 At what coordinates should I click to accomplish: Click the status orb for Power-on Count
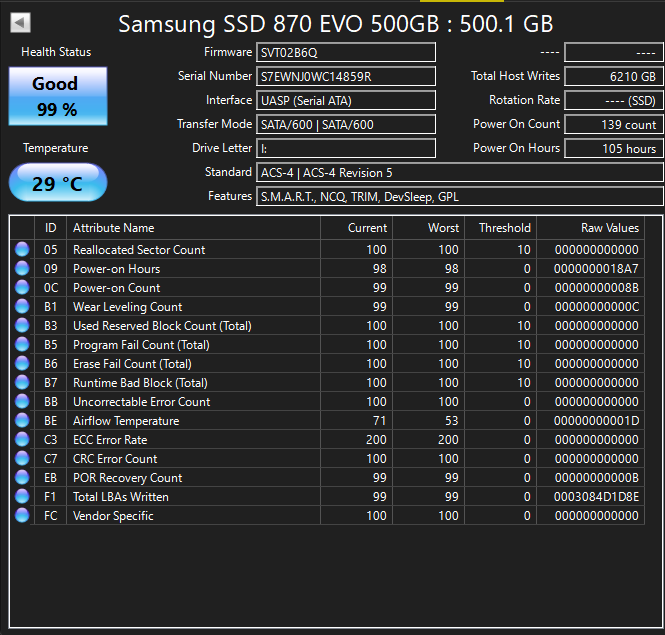tap(22, 288)
